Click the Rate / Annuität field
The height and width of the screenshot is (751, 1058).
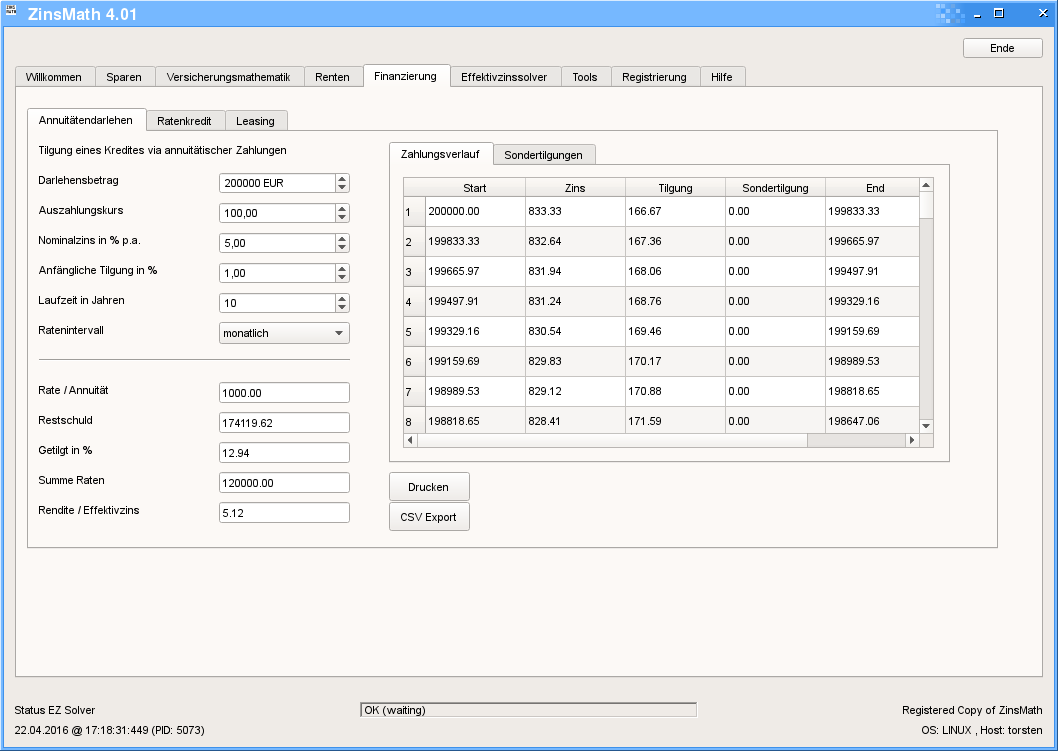coord(284,393)
